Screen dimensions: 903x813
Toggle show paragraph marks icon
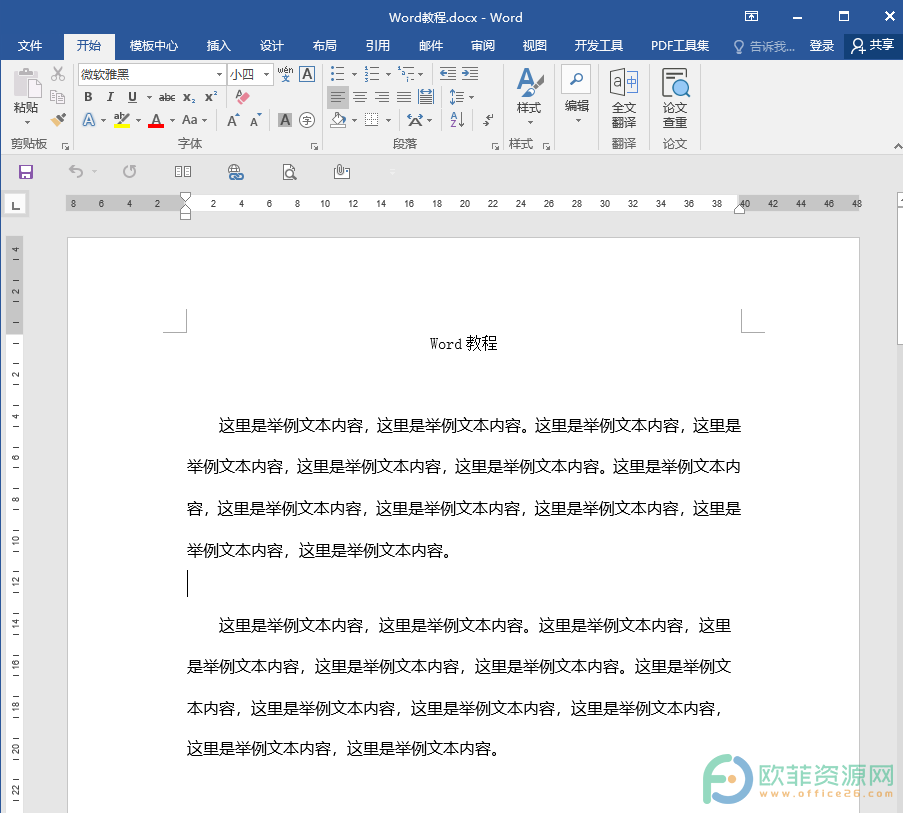click(x=488, y=120)
